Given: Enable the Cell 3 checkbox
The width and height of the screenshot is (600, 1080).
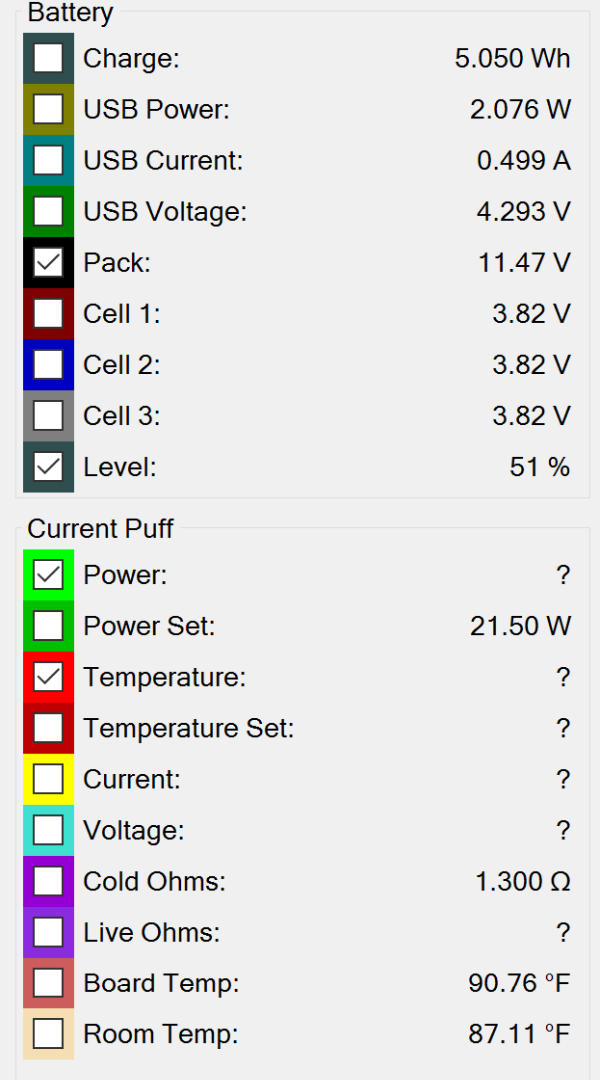Looking at the screenshot, I should [x=48, y=415].
